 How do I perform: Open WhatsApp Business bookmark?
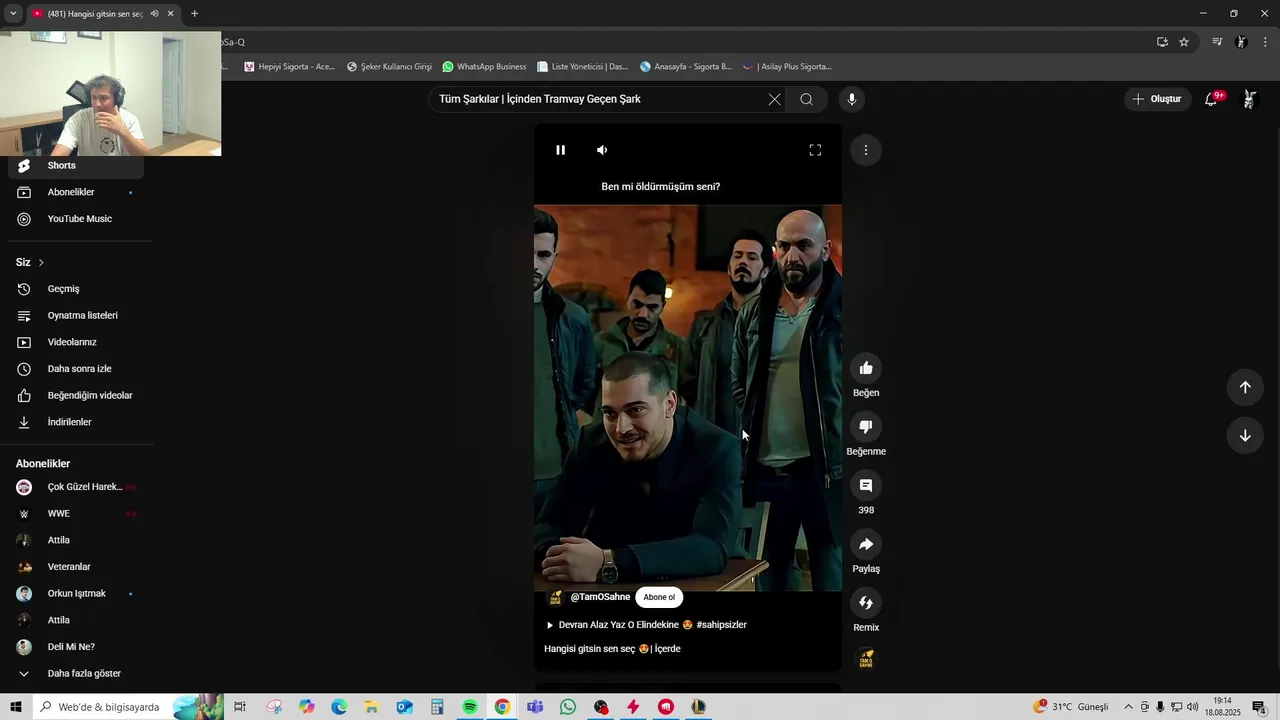pyautogui.click(x=484, y=67)
